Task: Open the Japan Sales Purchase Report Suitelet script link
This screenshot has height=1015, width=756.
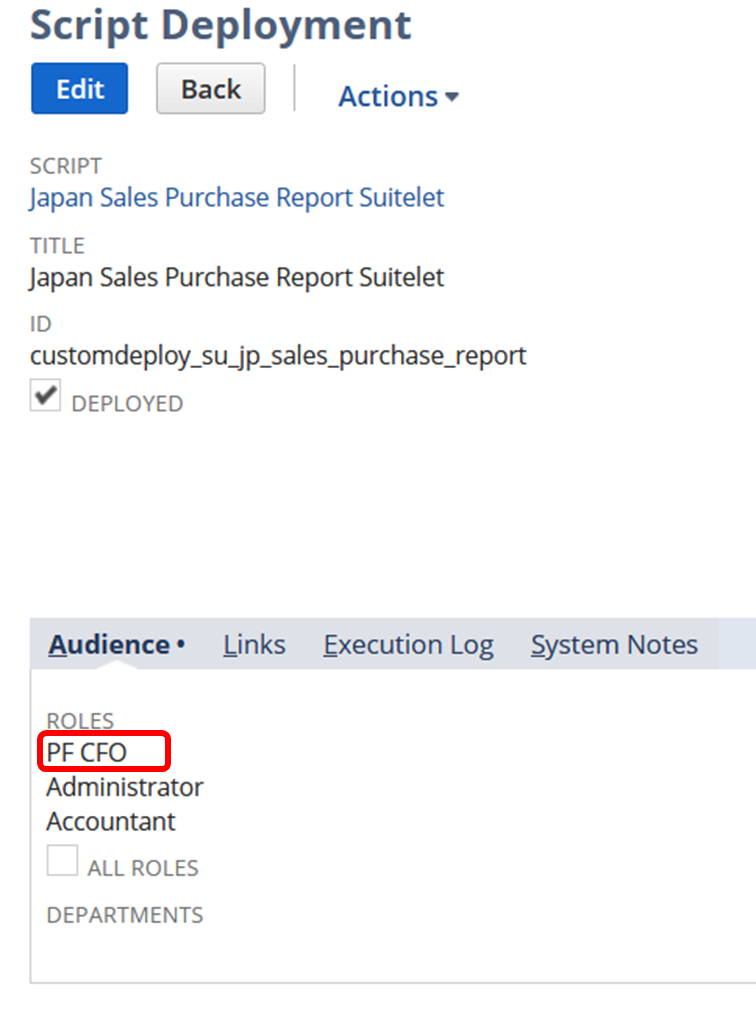Action: tap(237, 197)
